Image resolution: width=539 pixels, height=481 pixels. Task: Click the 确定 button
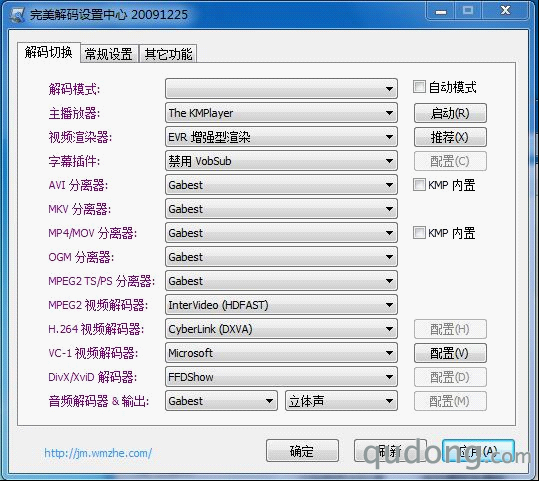pyautogui.click(x=302, y=451)
